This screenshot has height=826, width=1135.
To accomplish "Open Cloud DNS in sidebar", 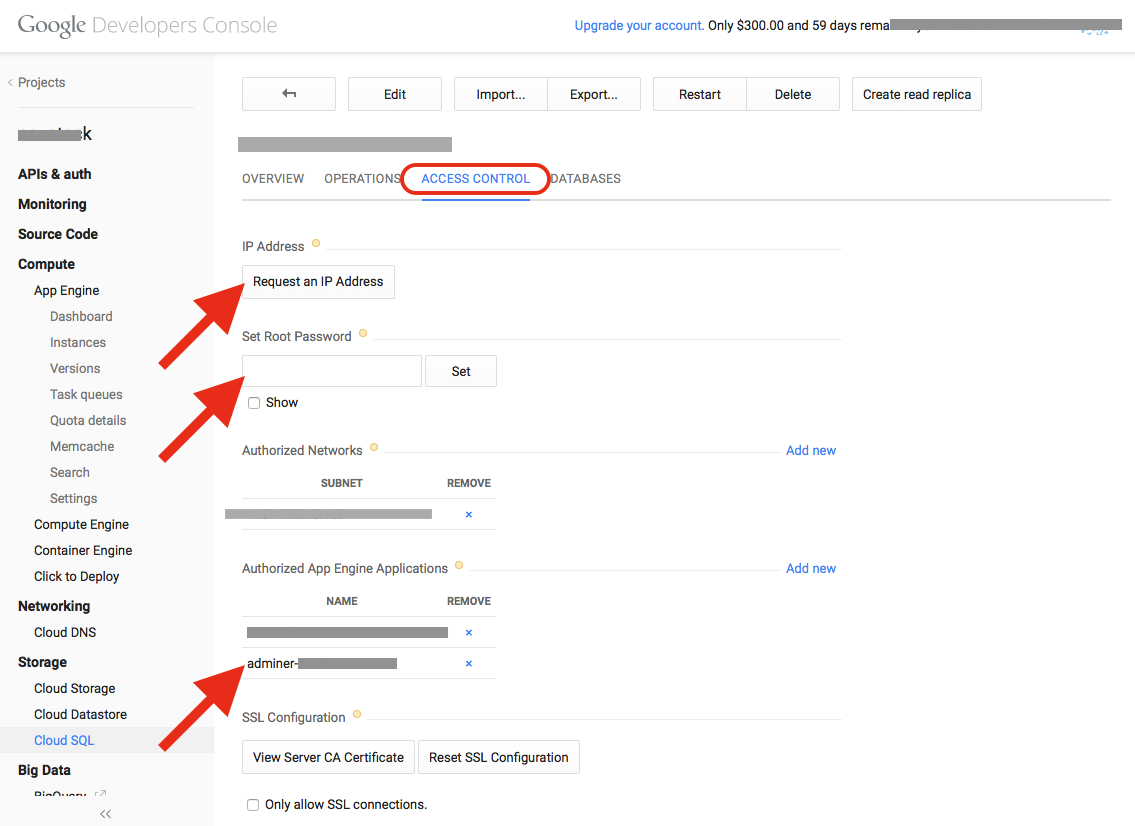I will coord(64,633).
